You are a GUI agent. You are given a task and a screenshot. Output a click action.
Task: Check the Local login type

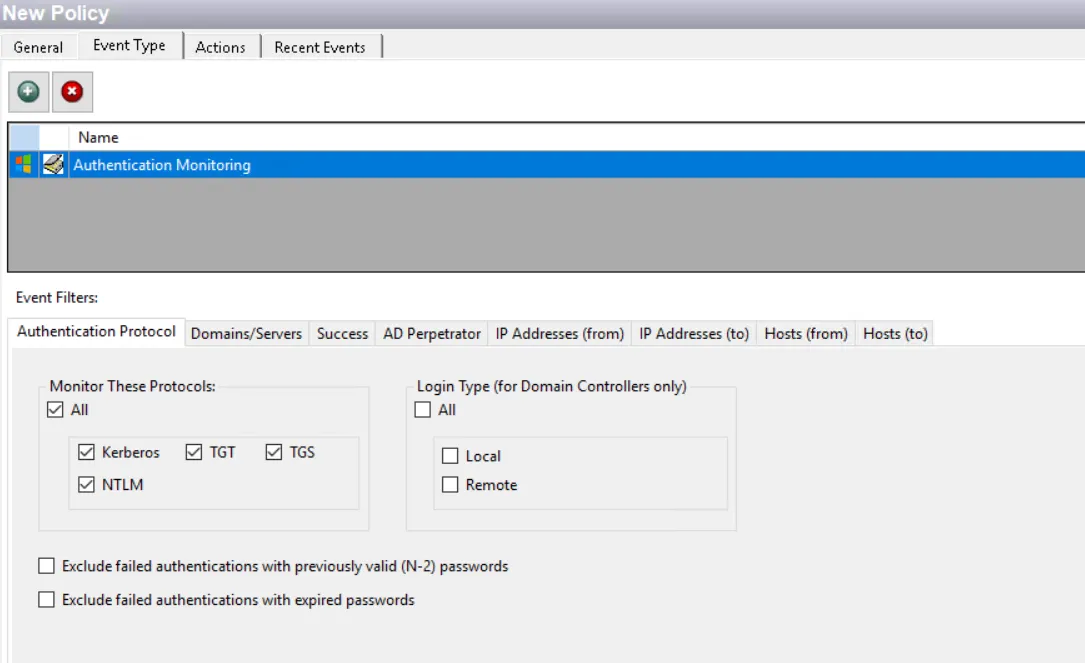(x=450, y=455)
